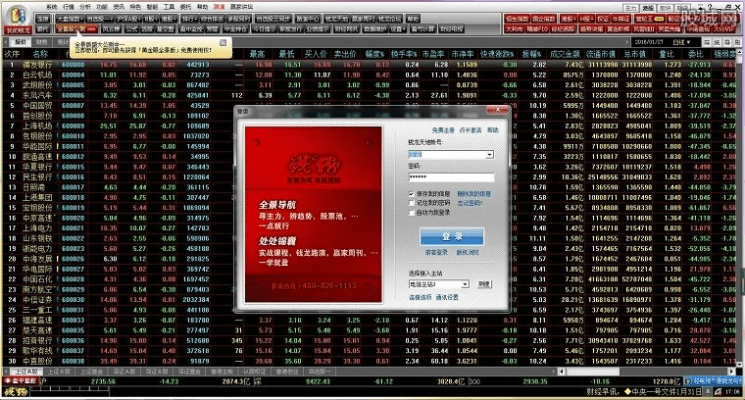Click the 帮助 link in login dialog
The image size is (745, 400).
click(493, 130)
